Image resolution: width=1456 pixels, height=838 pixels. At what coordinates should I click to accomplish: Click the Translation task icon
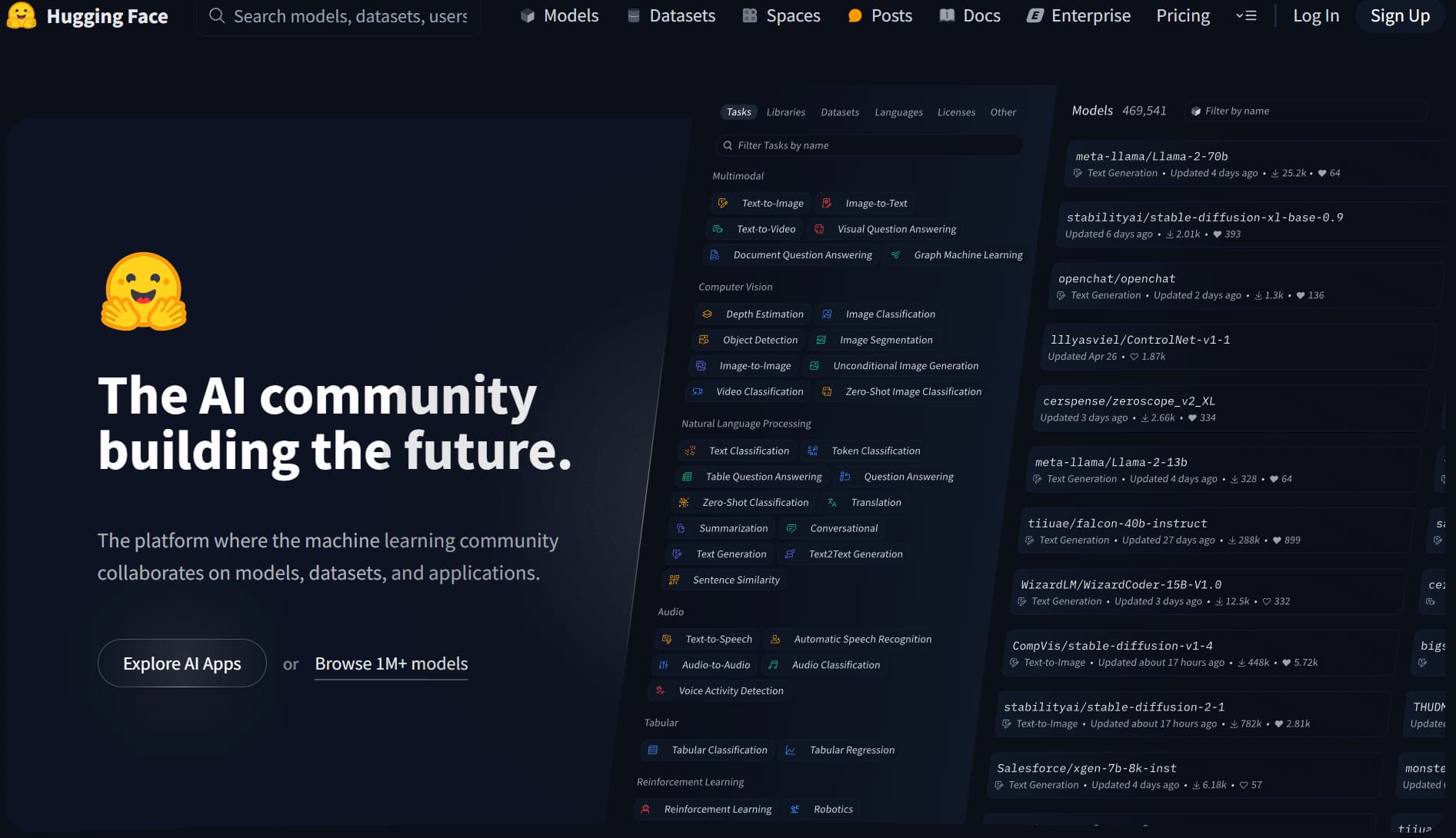click(832, 502)
